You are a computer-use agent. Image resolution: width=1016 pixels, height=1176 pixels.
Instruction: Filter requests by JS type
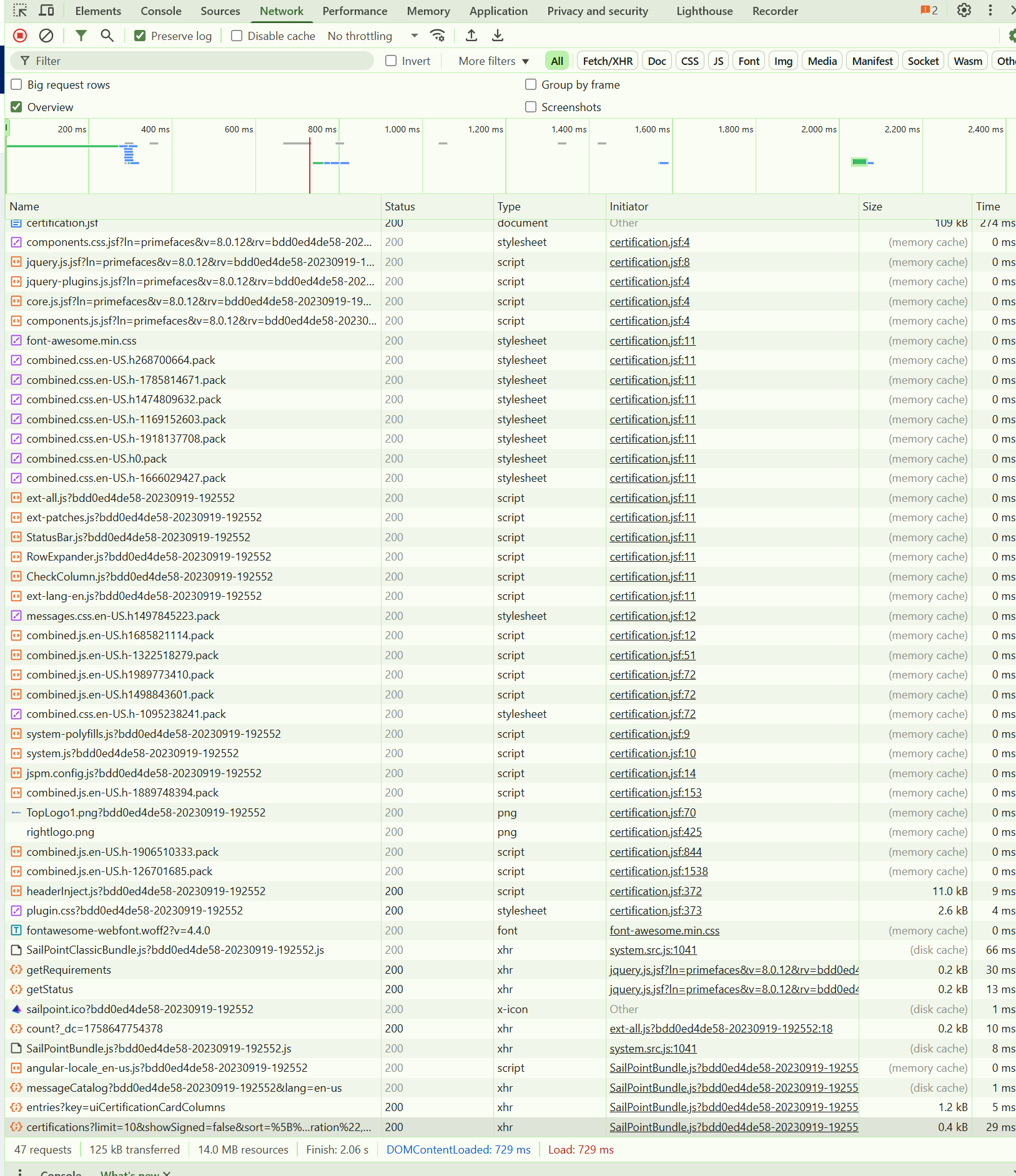[x=719, y=61]
